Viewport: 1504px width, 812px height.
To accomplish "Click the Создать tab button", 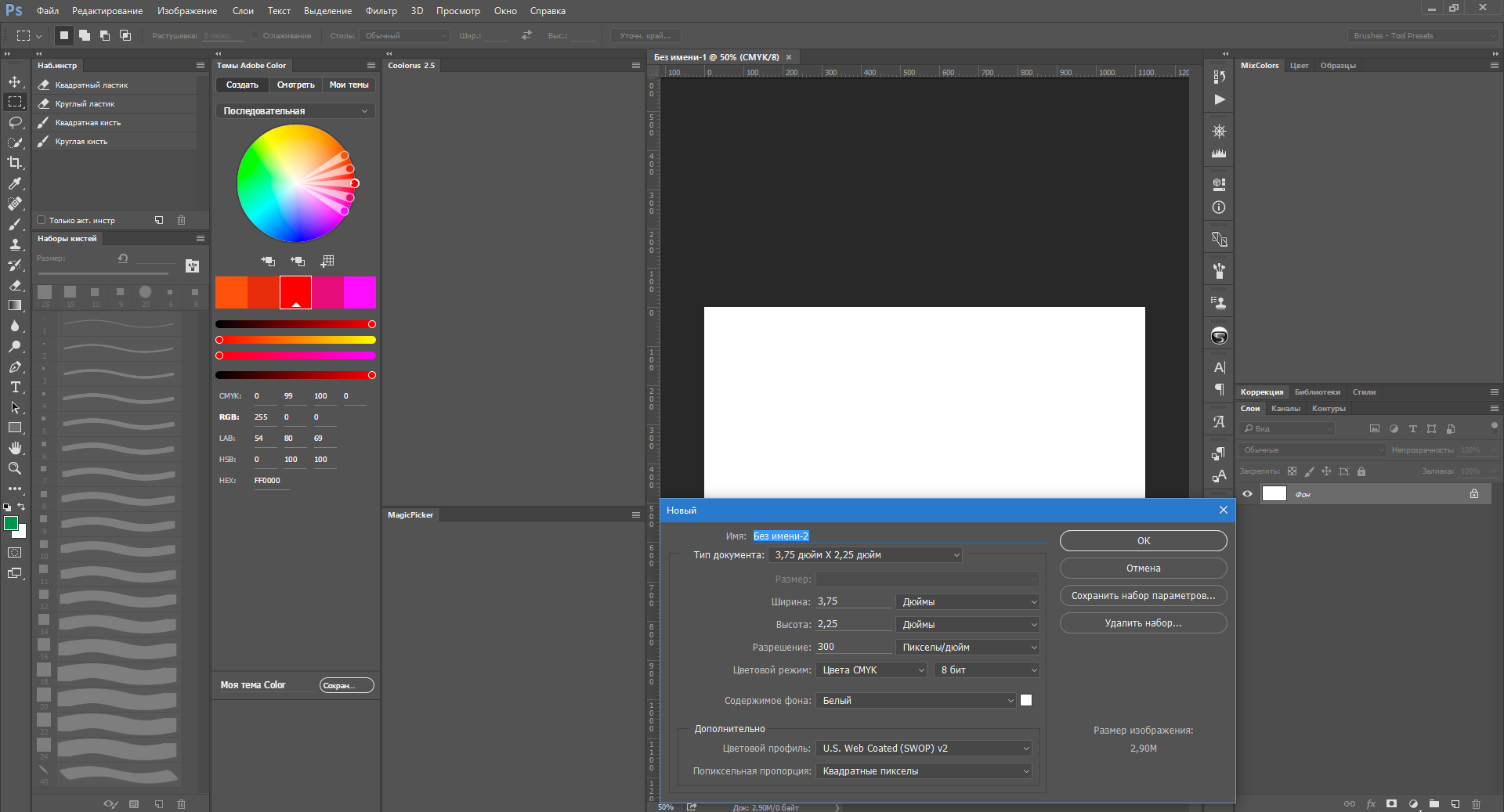I will tap(242, 85).
